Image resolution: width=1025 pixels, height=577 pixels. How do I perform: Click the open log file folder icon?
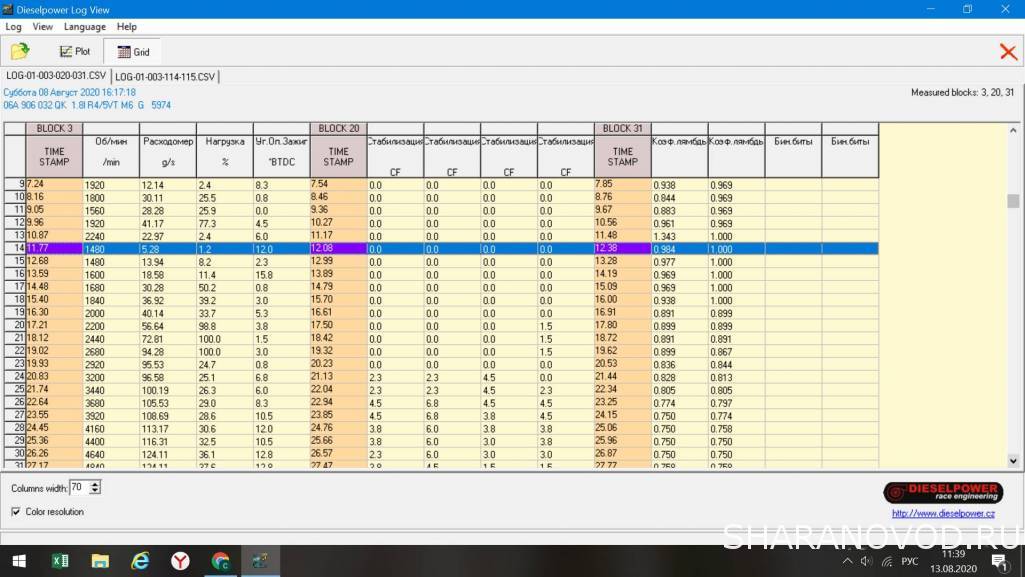20,51
